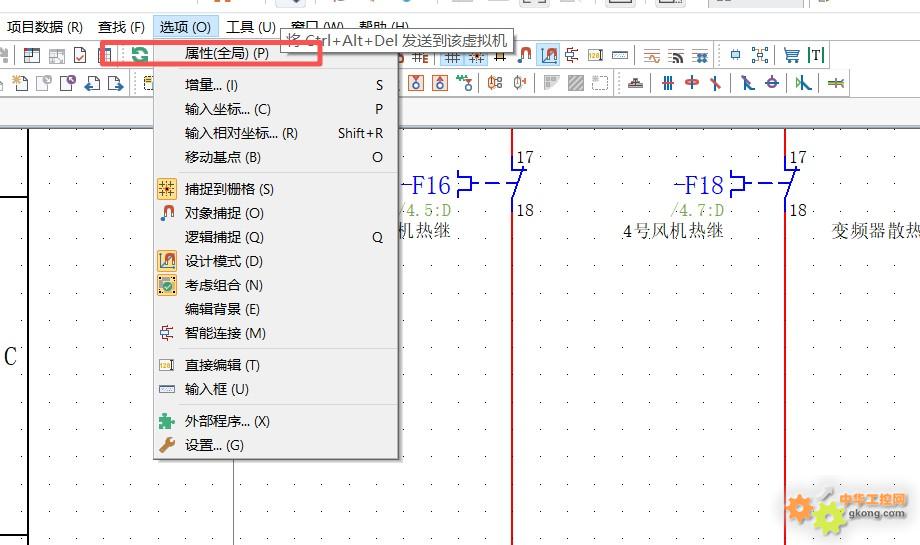Choose 设置... (G) from the menu

pyautogui.click(x=214, y=445)
